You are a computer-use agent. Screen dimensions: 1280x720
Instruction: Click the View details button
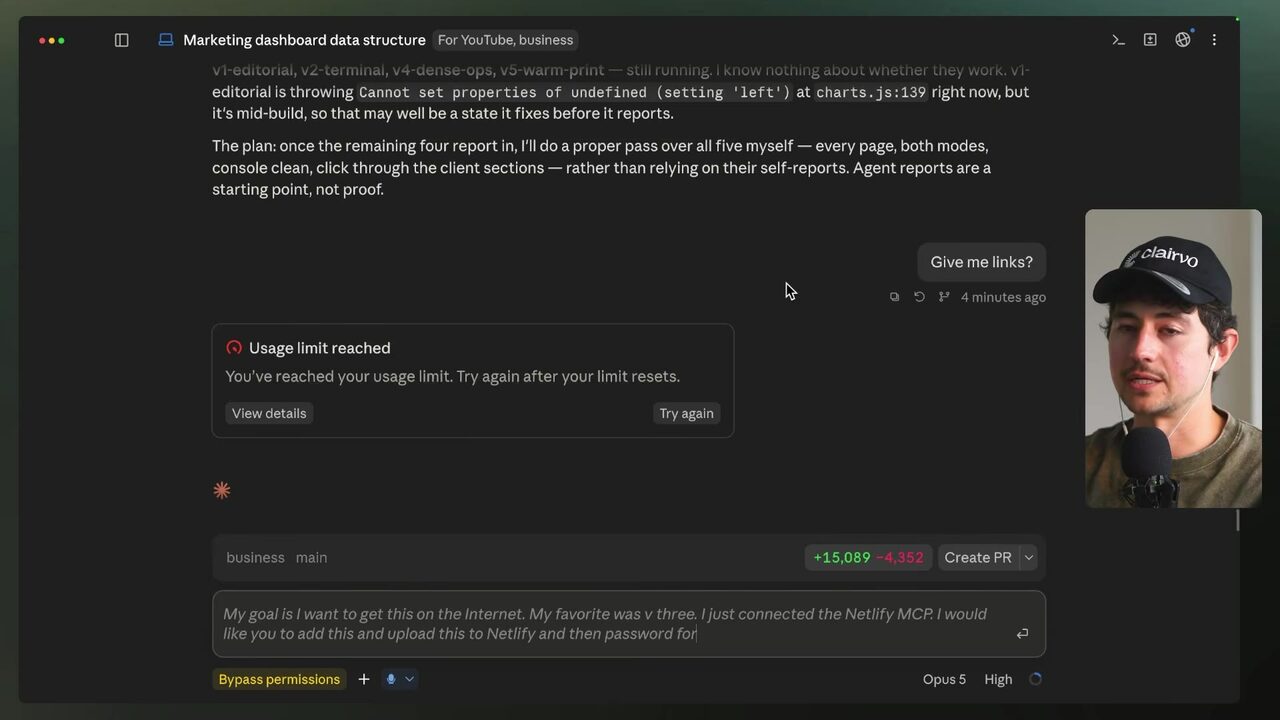click(269, 413)
